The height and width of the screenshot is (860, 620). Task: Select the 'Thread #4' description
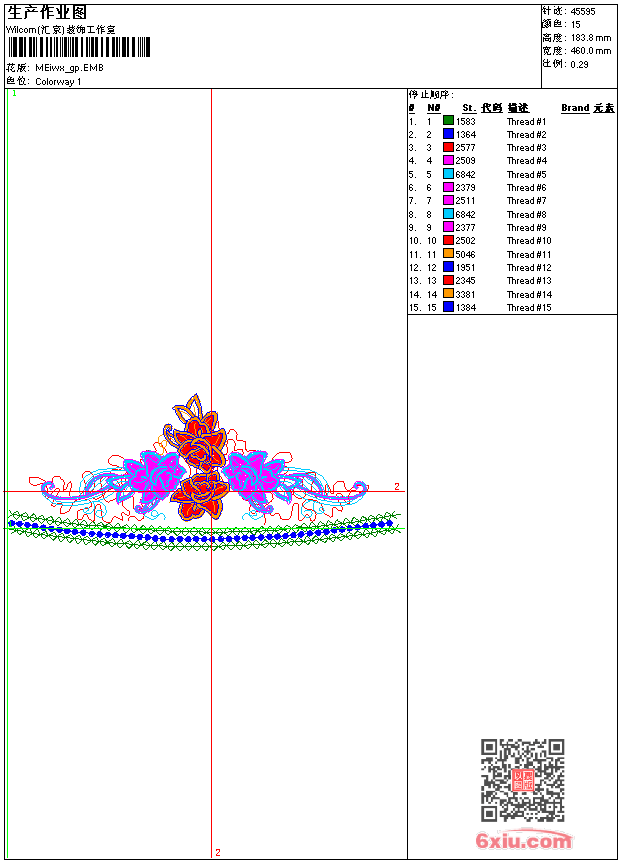[526, 161]
